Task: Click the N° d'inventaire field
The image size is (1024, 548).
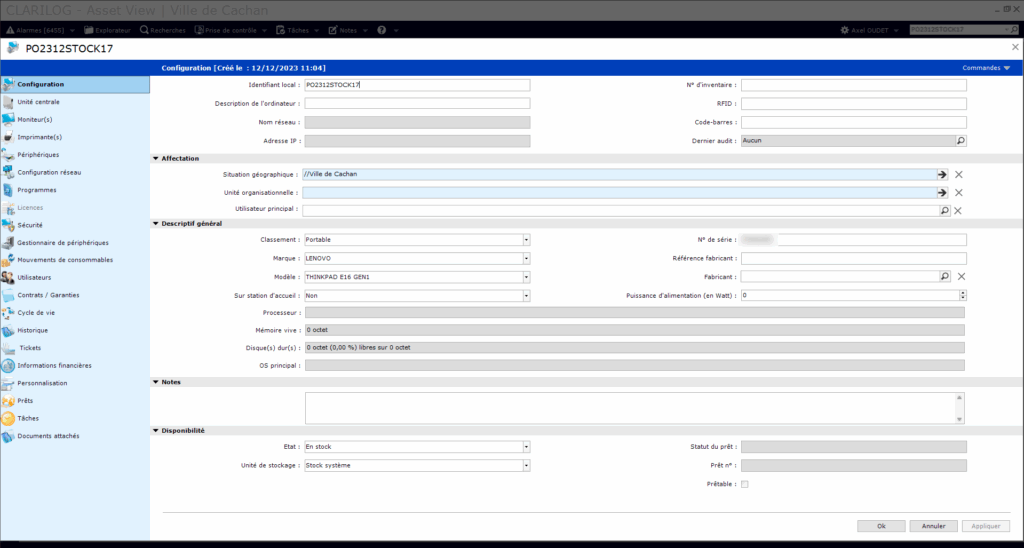Action: [x=854, y=85]
